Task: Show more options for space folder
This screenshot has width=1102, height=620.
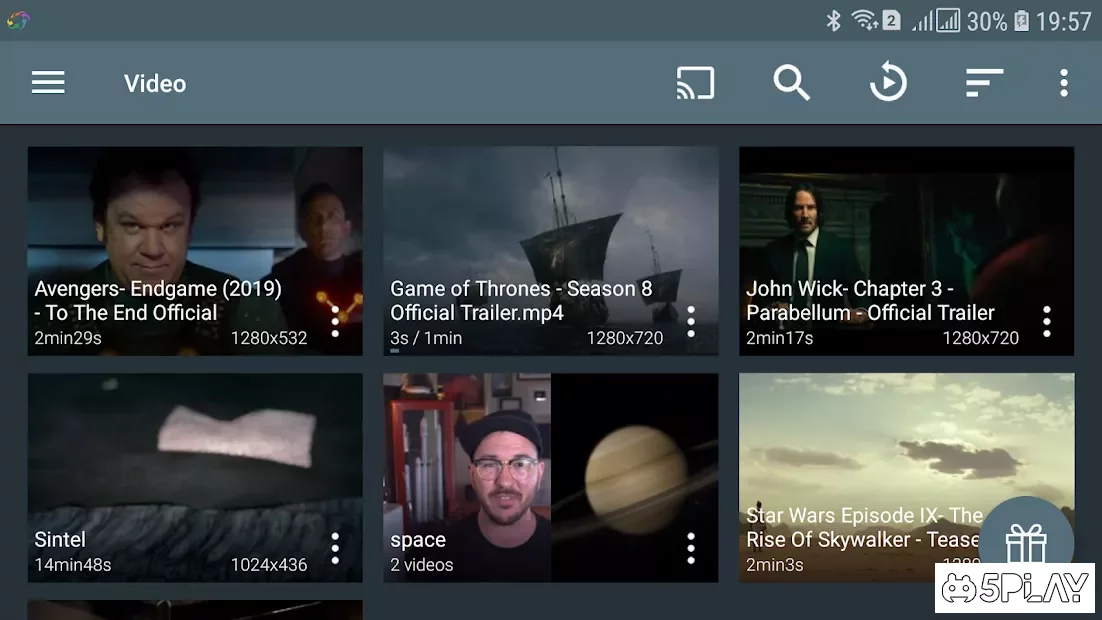Action: [x=691, y=548]
